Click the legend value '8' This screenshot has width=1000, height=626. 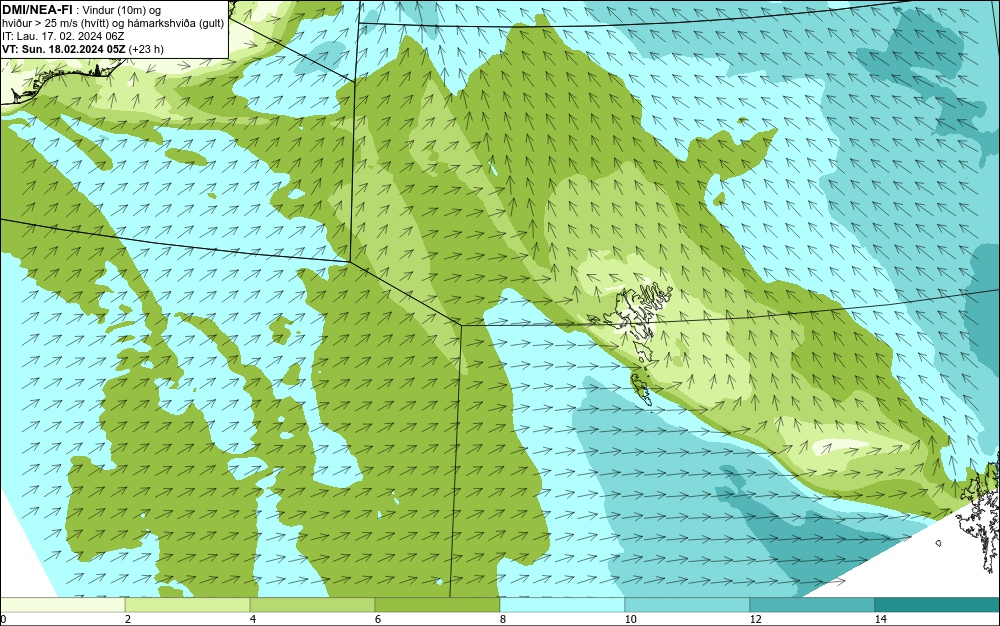tap(503, 619)
